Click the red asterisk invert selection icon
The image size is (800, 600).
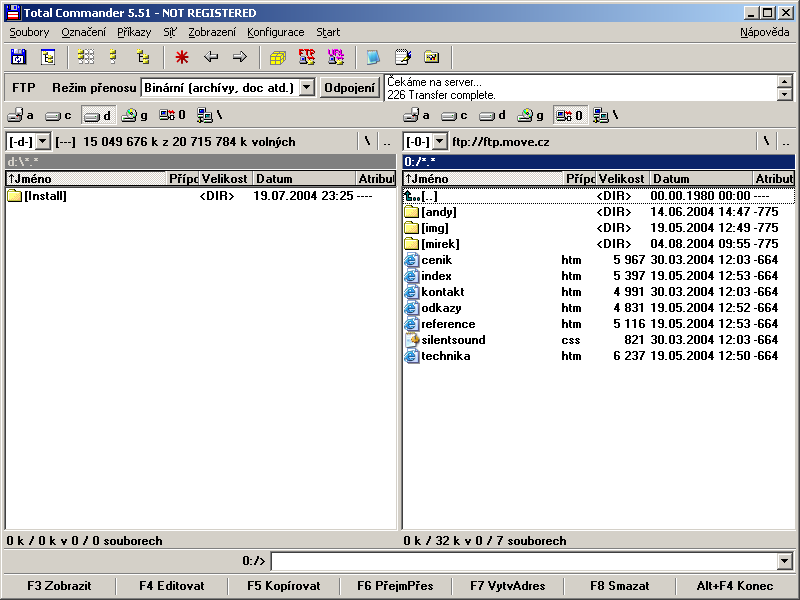click(182, 57)
